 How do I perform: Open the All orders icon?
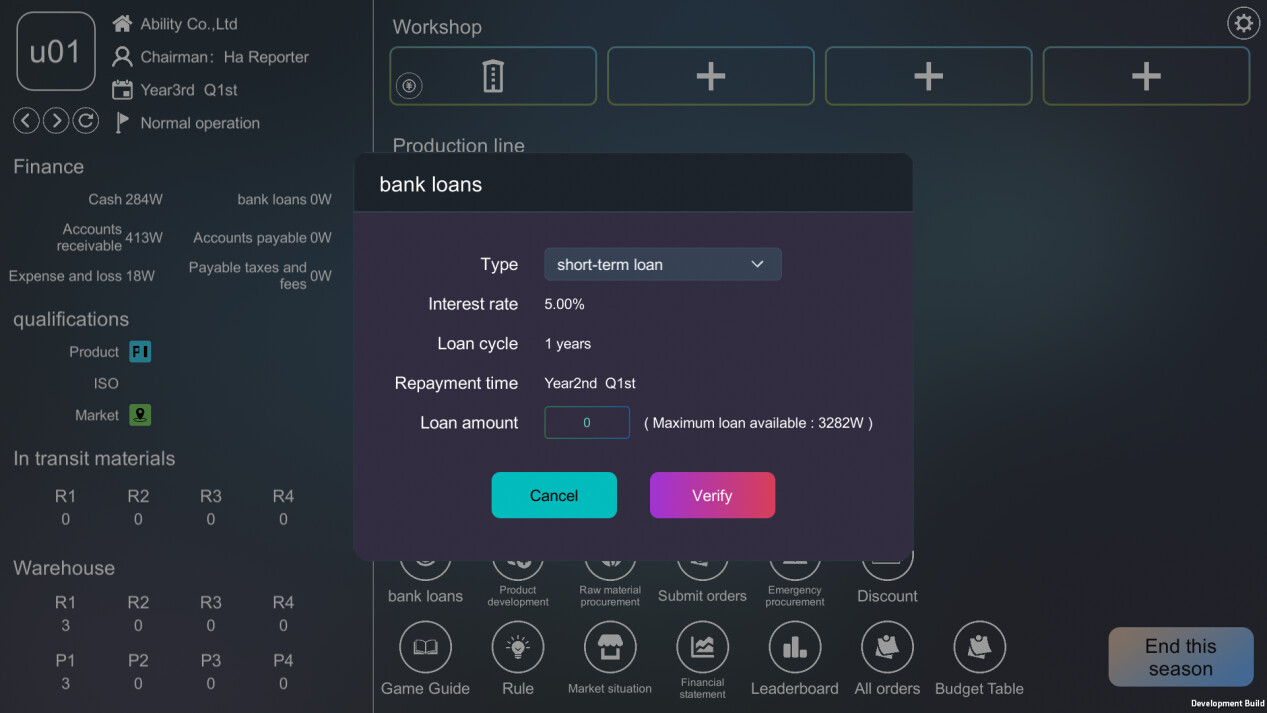(x=887, y=647)
